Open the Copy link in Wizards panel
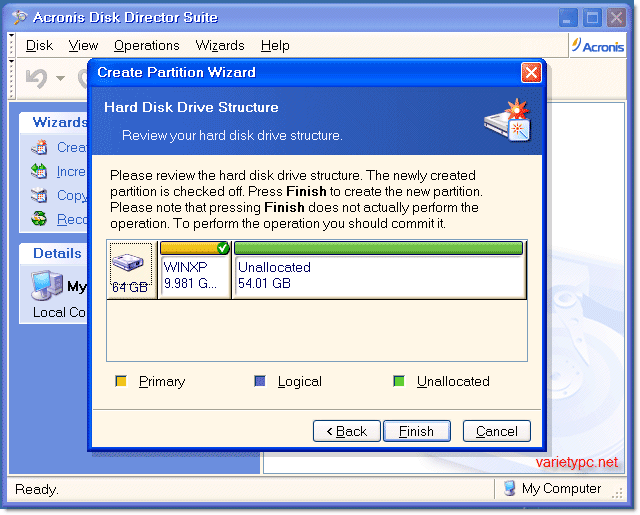 (x=71, y=195)
